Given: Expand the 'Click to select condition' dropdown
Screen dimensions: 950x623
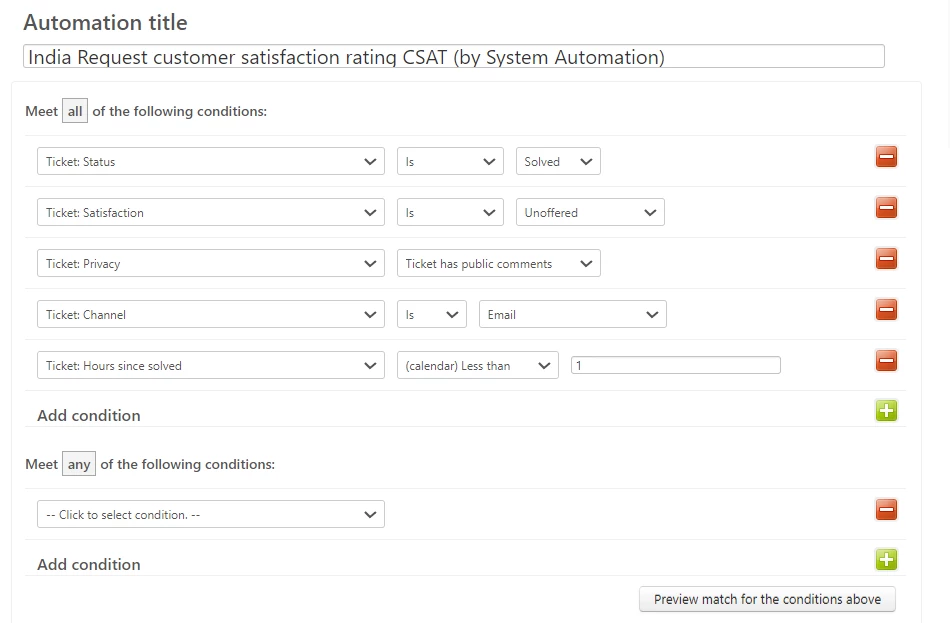Looking at the screenshot, I should 210,515.
